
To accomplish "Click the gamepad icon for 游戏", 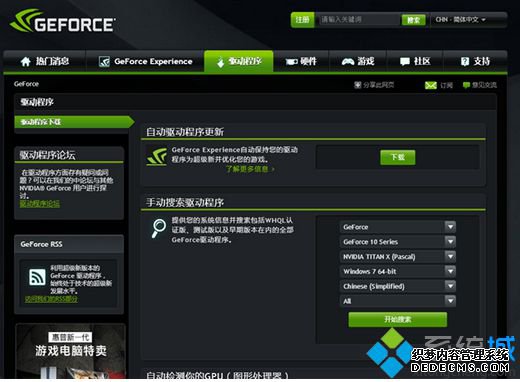I will click(348, 61).
